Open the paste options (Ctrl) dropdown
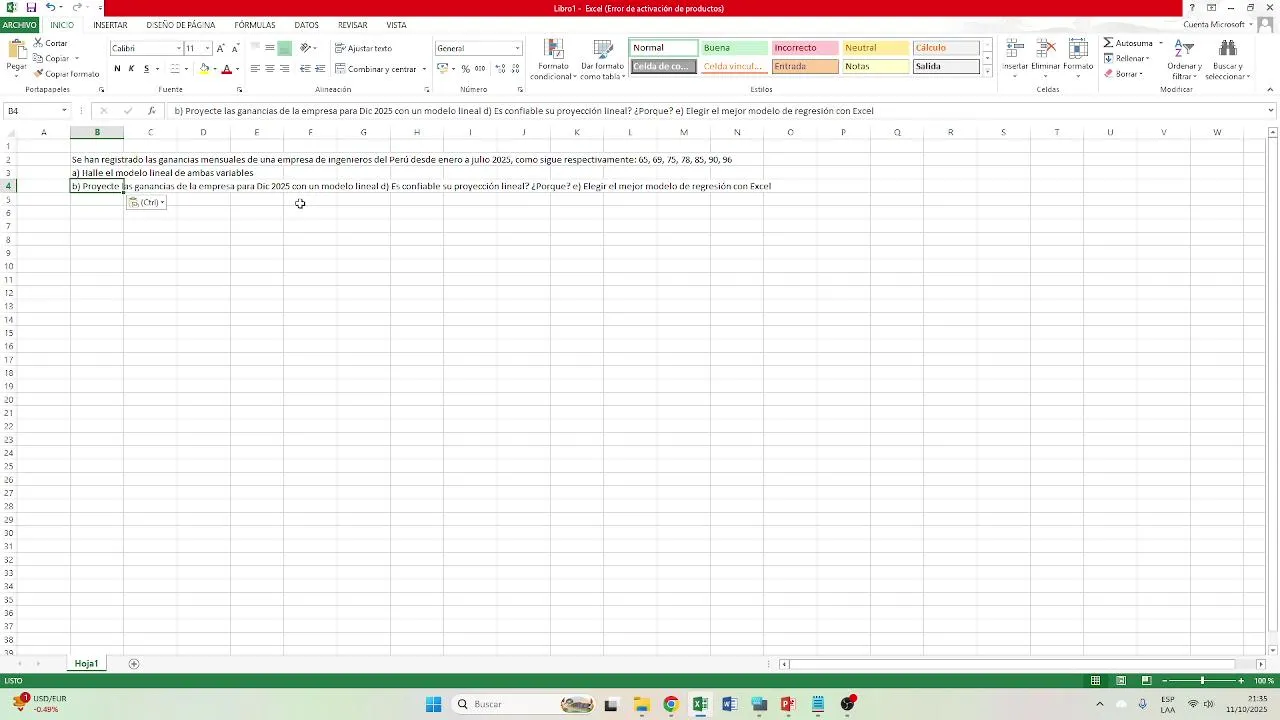This screenshot has height=720, width=1280. tap(147, 202)
